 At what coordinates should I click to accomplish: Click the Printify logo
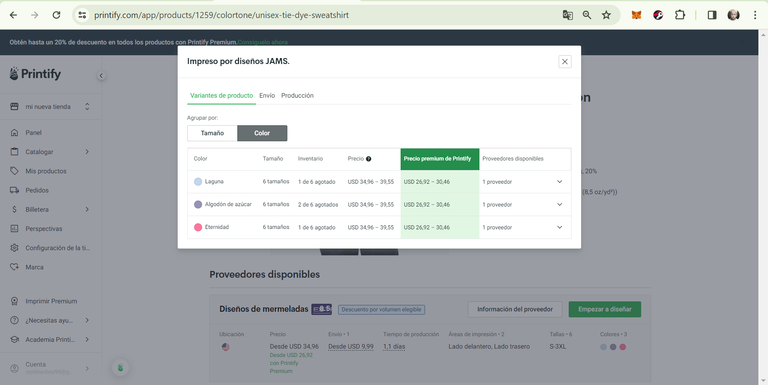pos(35,74)
